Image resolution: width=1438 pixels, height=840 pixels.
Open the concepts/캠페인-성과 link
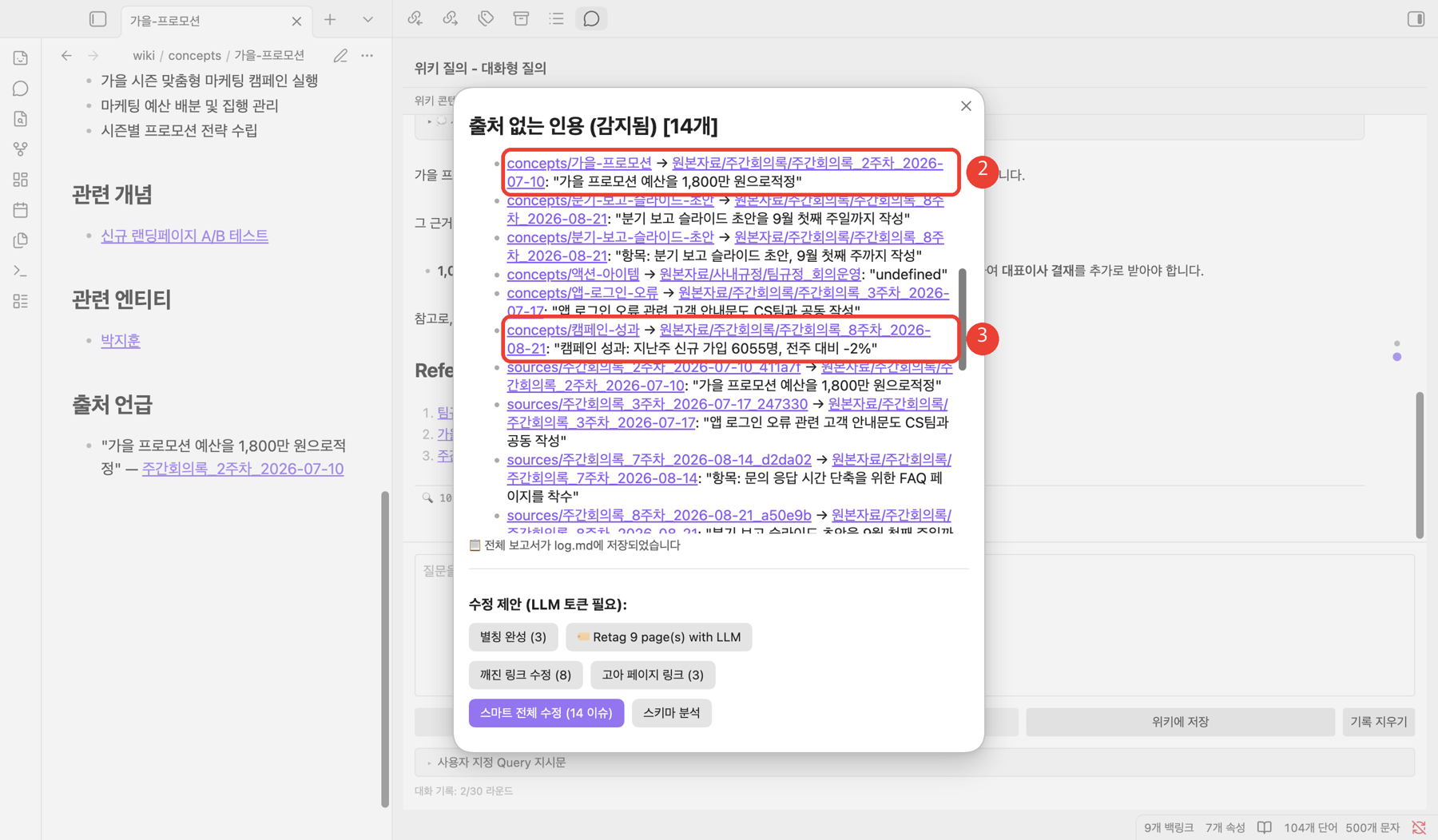(x=573, y=330)
